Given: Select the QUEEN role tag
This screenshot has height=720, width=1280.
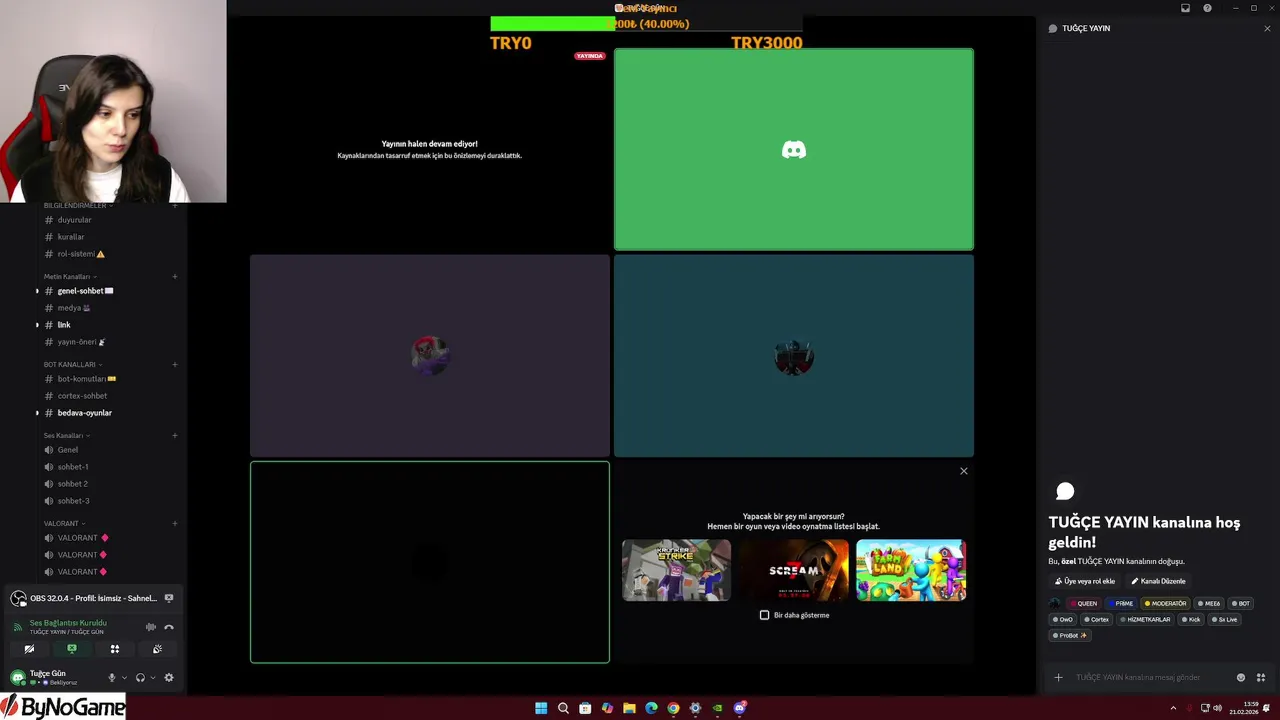Looking at the screenshot, I should click(1084, 603).
